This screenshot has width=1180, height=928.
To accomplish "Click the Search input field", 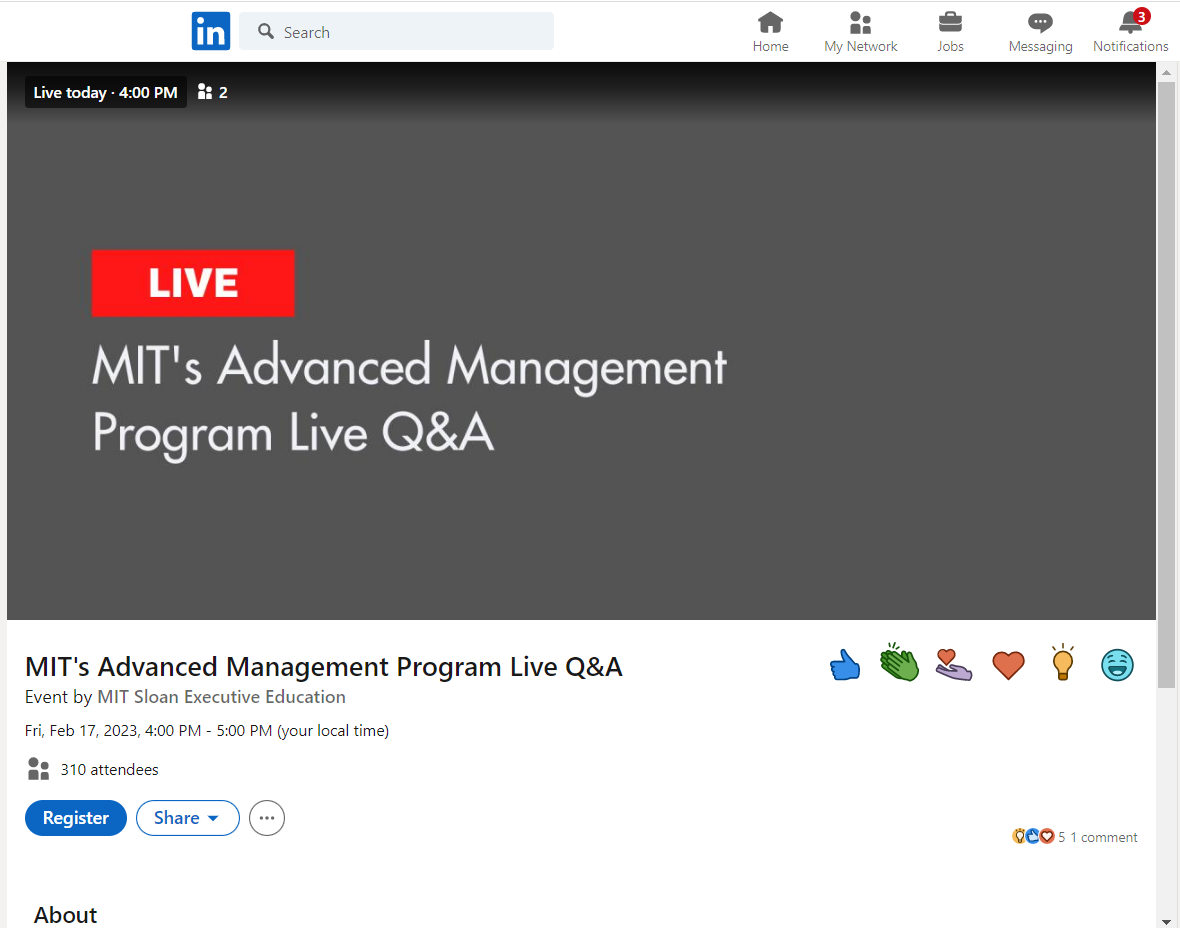I will pyautogui.click(x=397, y=32).
